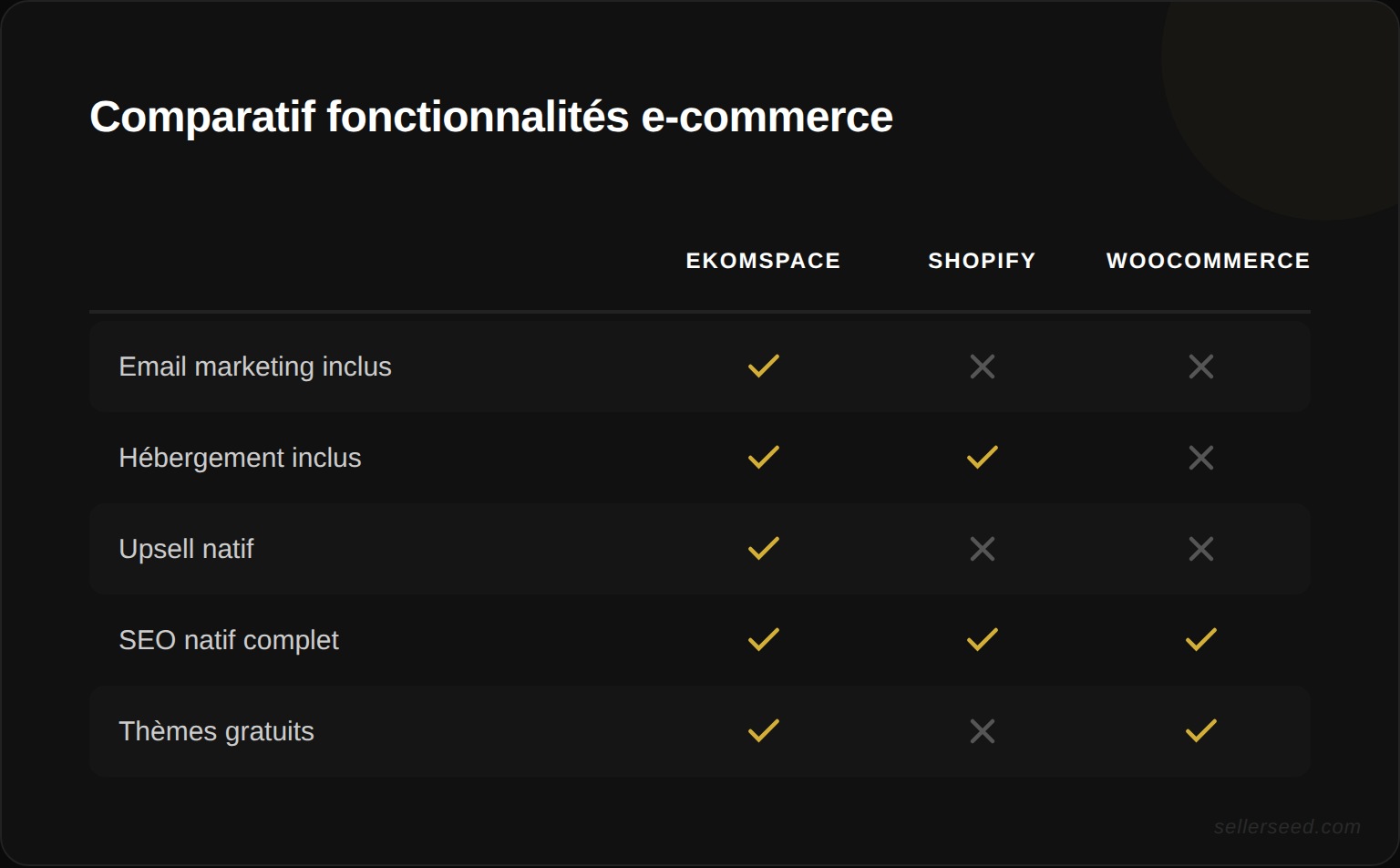Select the SHOPIFY column header
This screenshot has height=868, width=1400.
point(981,261)
